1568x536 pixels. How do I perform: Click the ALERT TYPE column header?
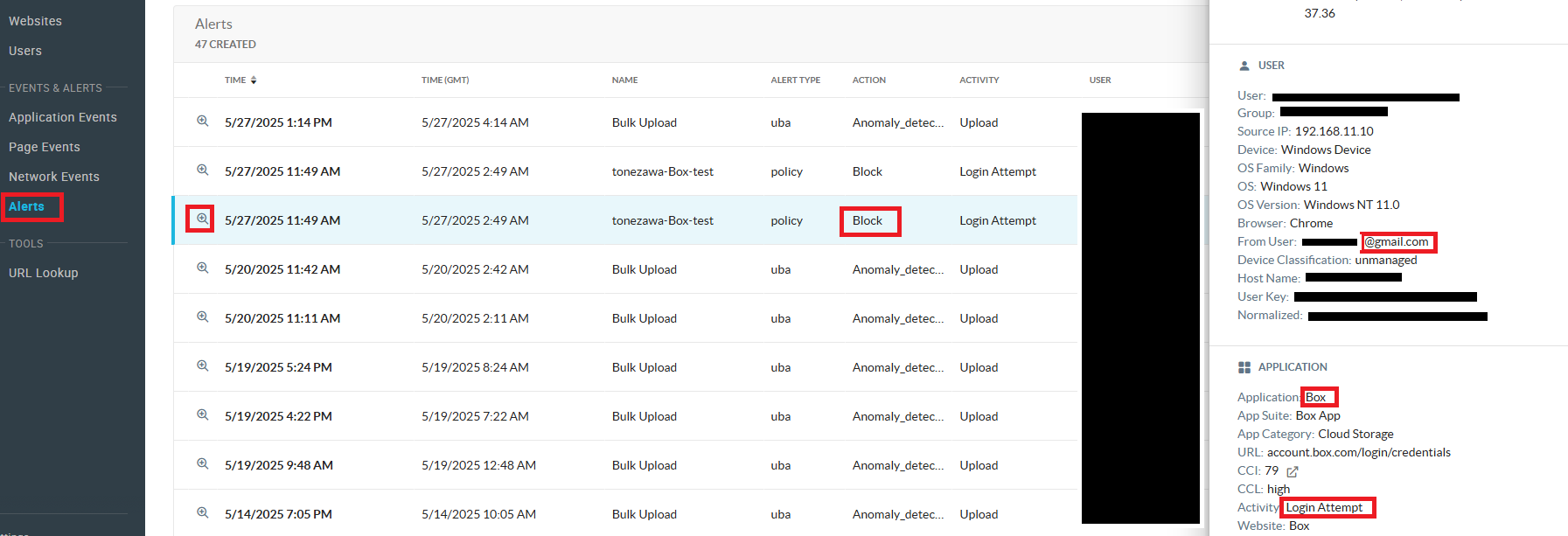(x=795, y=80)
